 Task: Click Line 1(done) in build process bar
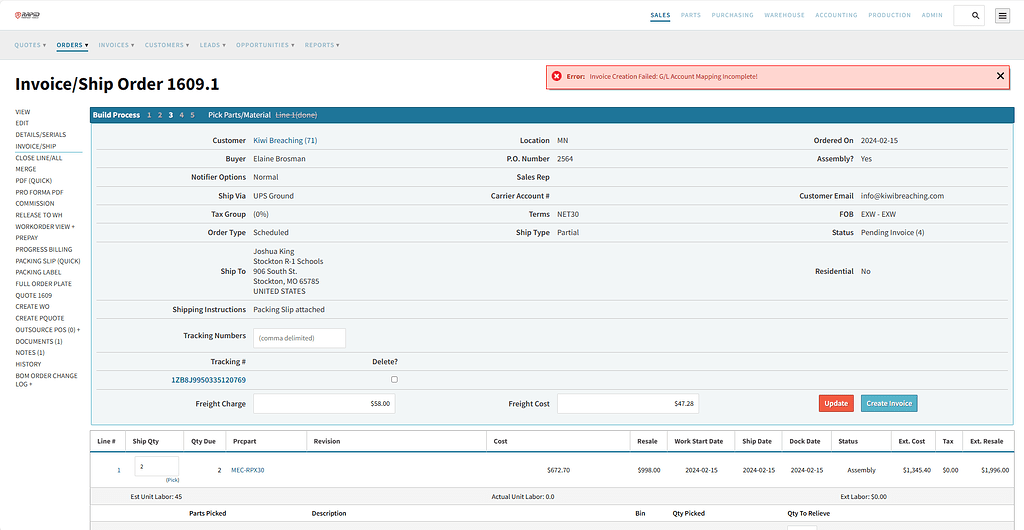296,115
